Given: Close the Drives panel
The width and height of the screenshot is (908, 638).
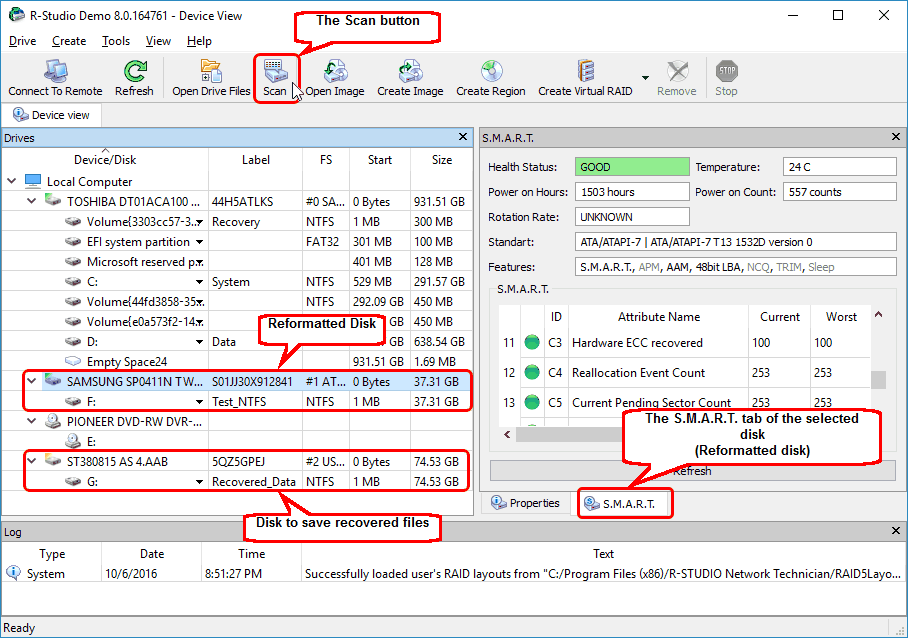Looking at the screenshot, I should tap(463, 137).
